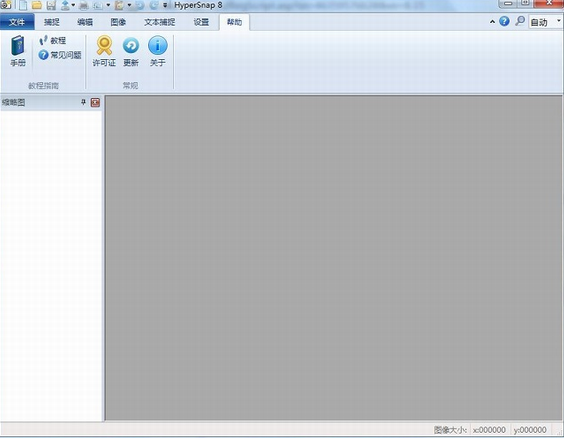Expand the capture icon dropdown arrow
The height and width of the screenshot is (438, 564).
108,5
